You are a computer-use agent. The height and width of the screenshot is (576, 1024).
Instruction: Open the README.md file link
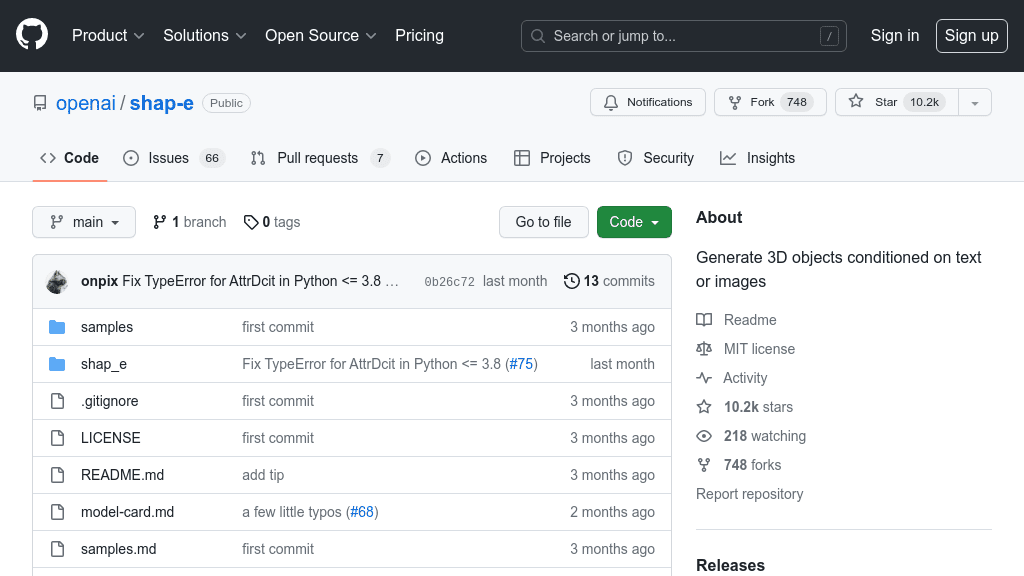(122, 475)
